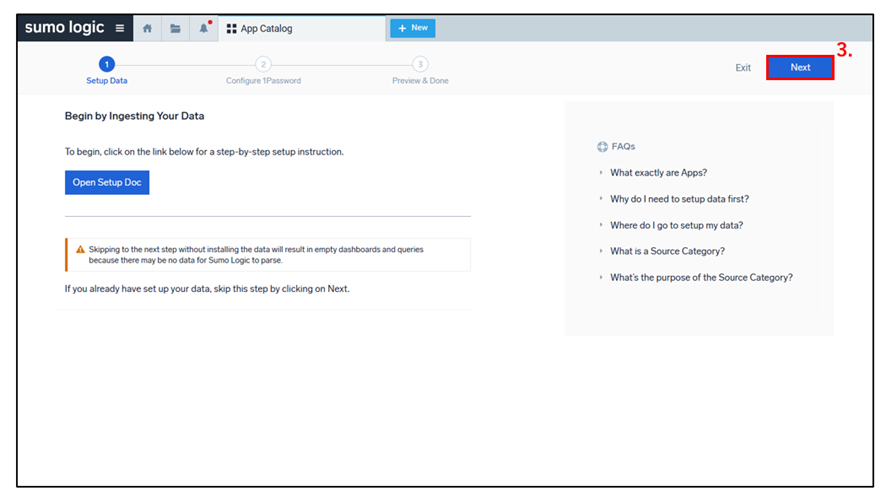
Task: Expand 'Where do I go to setup my data?'
Action: click(676, 225)
